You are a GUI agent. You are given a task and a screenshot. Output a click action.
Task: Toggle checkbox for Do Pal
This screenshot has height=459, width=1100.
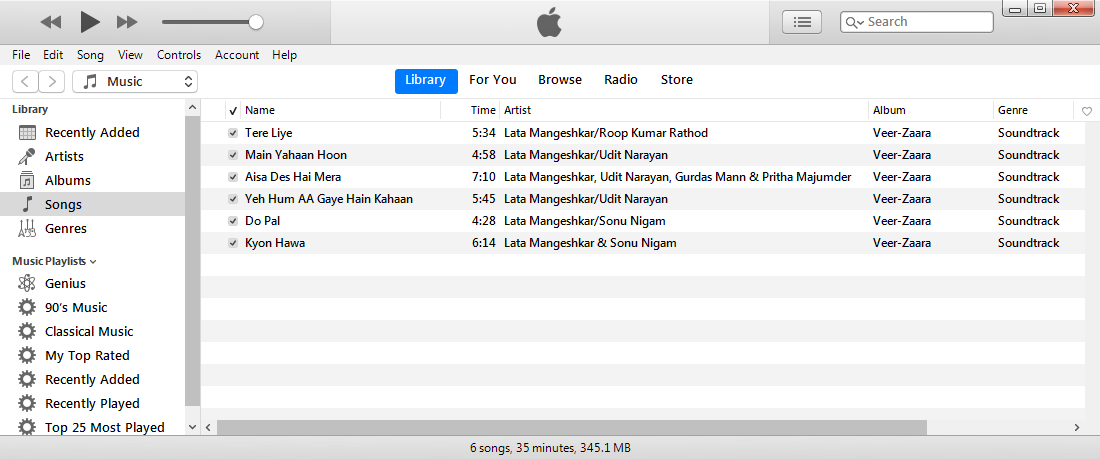click(233, 221)
